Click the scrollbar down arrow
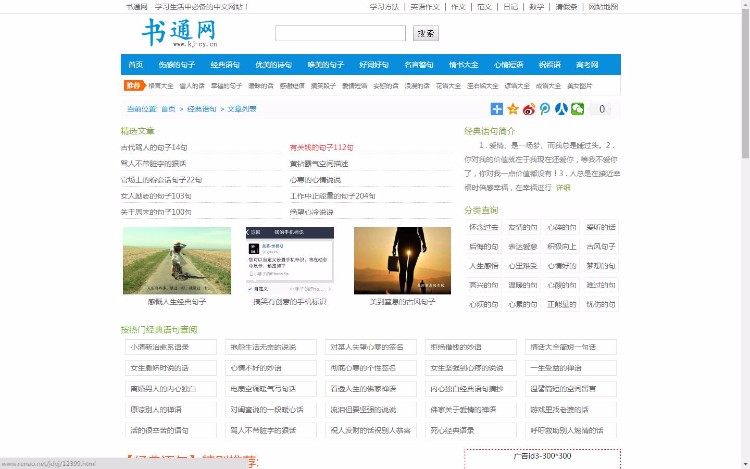Screen dimensions: 750x469 point(746,464)
